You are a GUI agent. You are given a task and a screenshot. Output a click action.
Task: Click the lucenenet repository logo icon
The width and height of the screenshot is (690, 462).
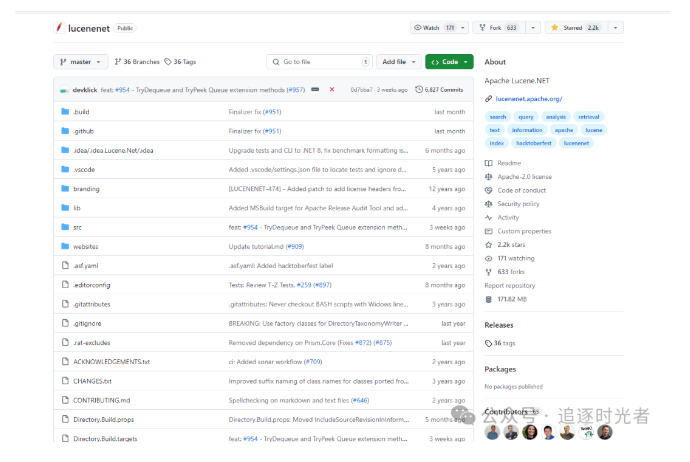pos(59,28)
